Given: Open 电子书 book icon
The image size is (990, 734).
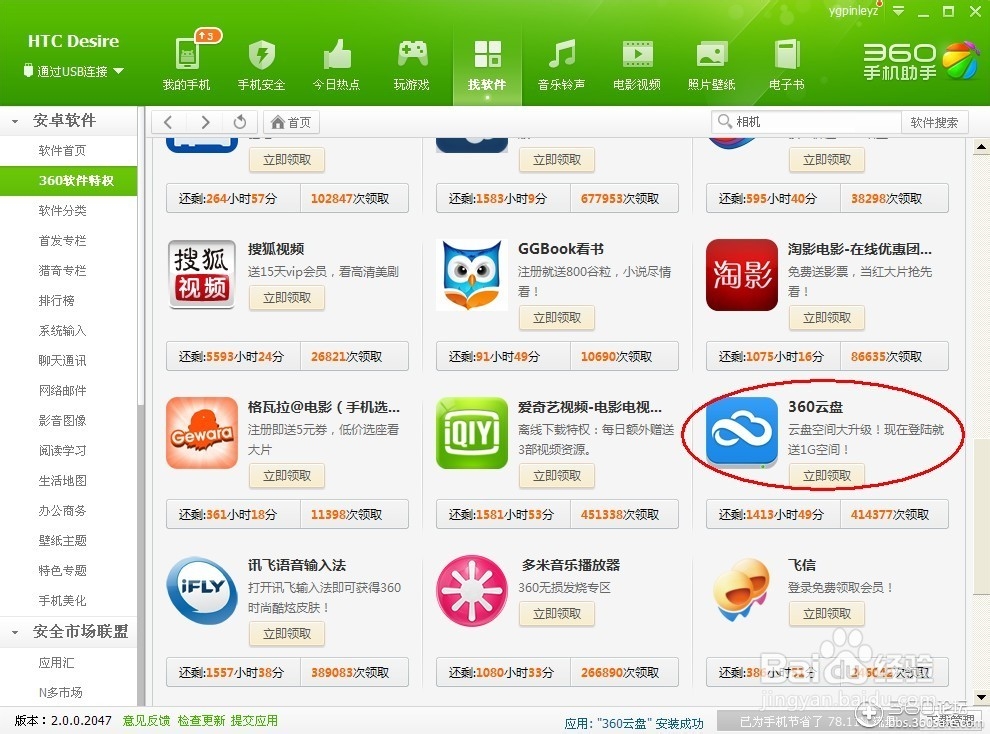Looking at the screenshot, I should point(787,63).
